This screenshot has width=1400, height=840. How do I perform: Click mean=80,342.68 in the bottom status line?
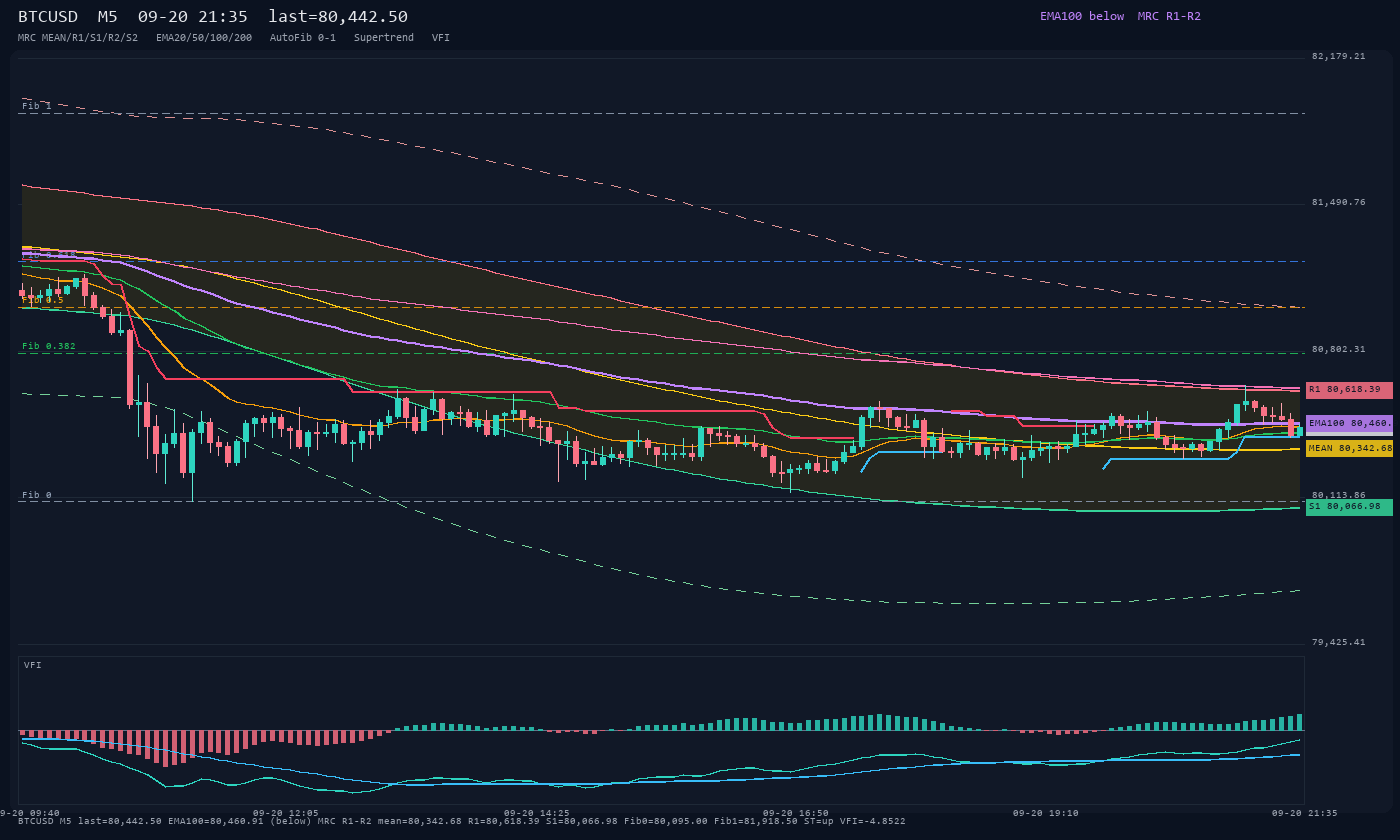420,821
